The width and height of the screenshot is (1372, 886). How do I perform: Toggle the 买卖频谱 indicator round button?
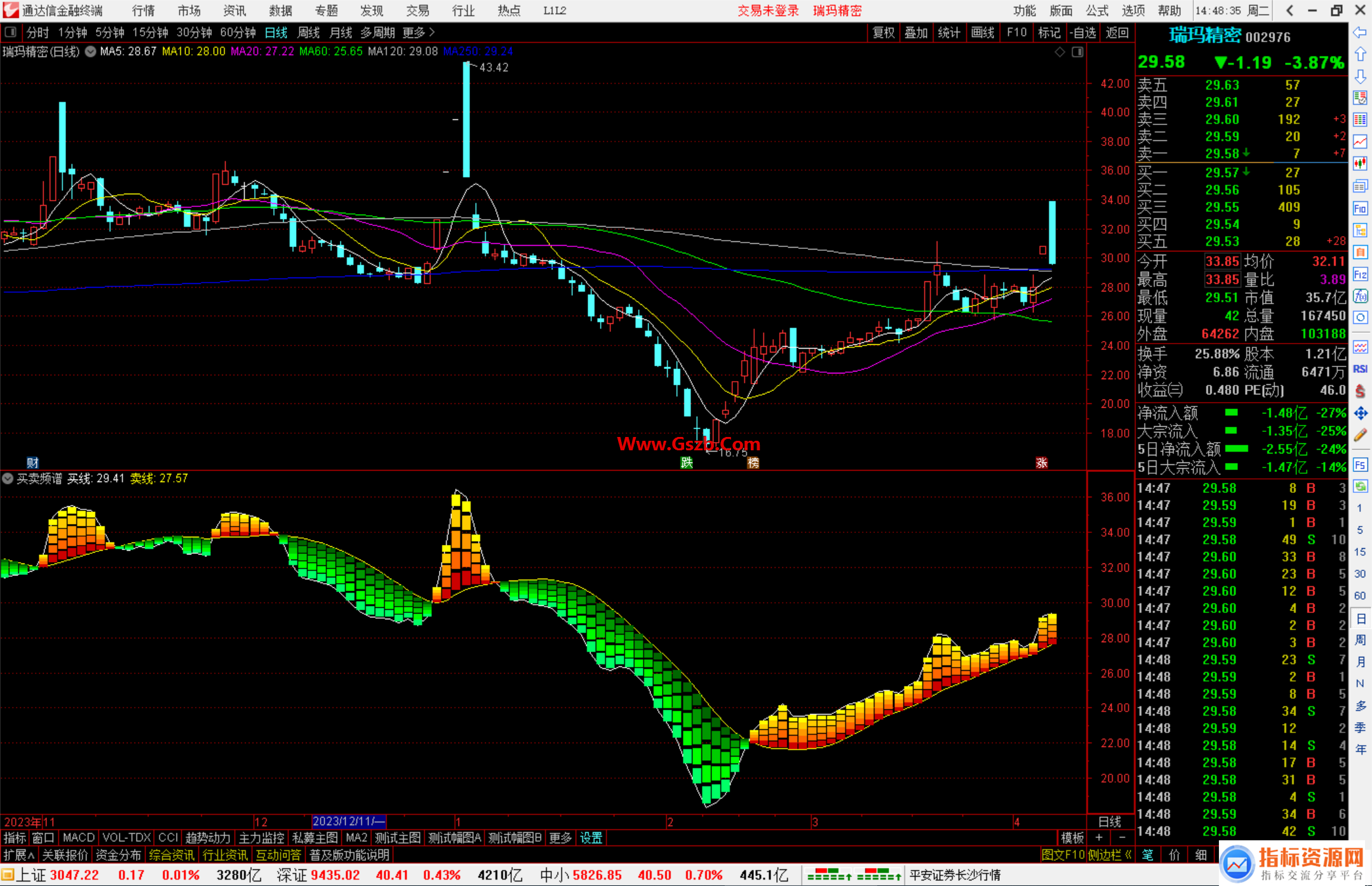click(x=8, y=478)
